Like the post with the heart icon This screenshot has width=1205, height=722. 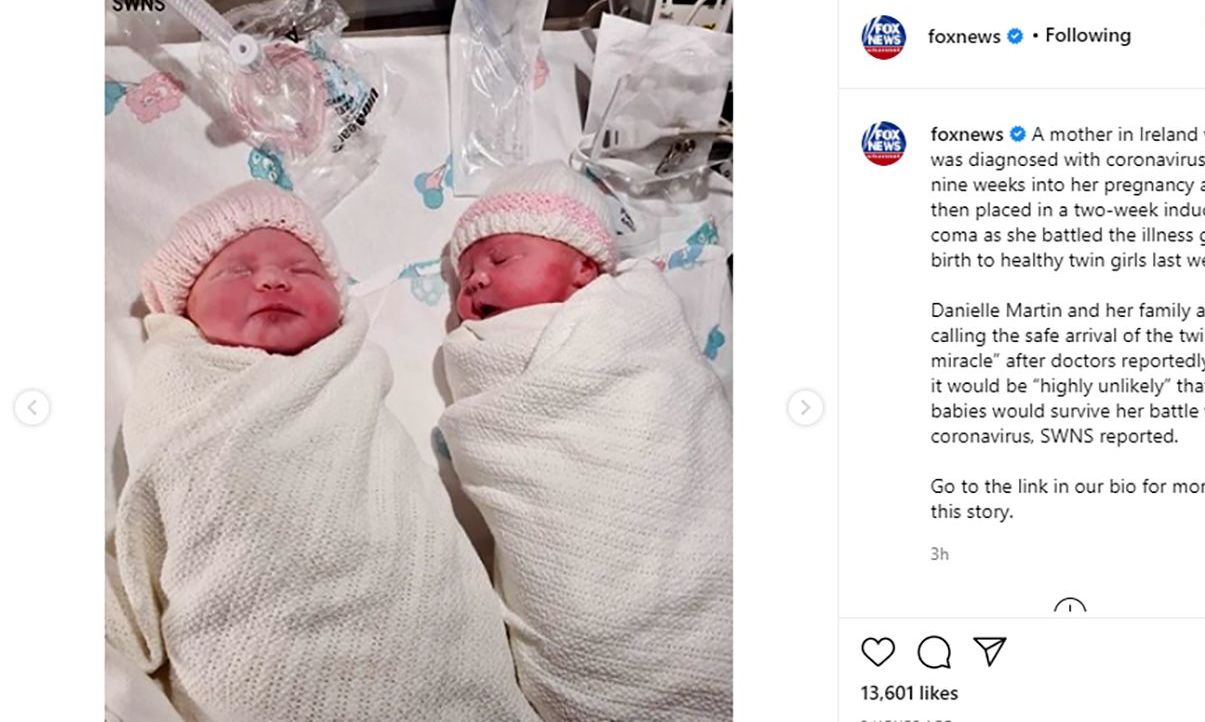pos(878,652)
